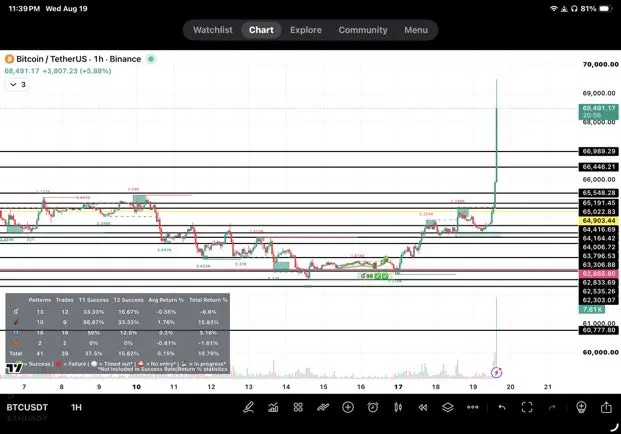The image size is (621, 434).
Task: Share the chart
Action: (x=606, y=407)
